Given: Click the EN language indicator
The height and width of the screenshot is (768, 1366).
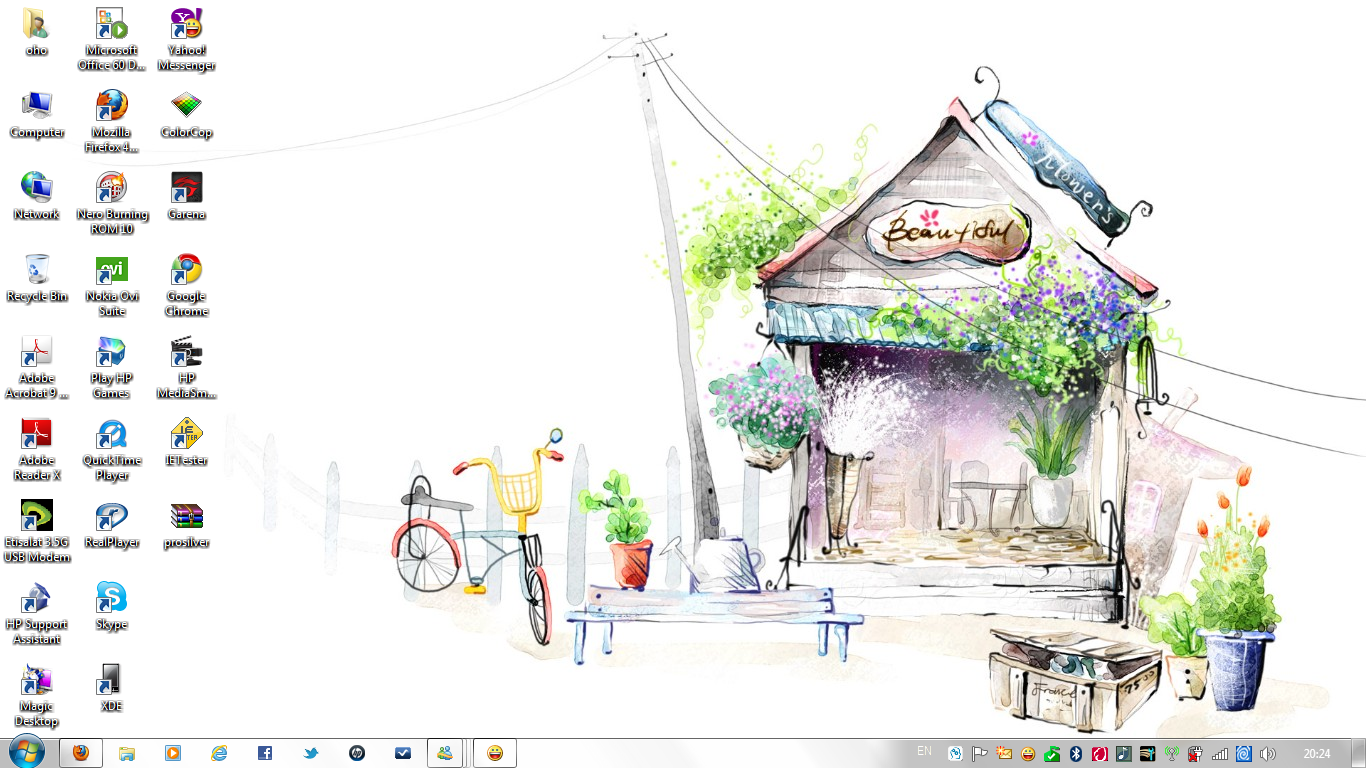Looking at the screenshot, I should 924,752.
